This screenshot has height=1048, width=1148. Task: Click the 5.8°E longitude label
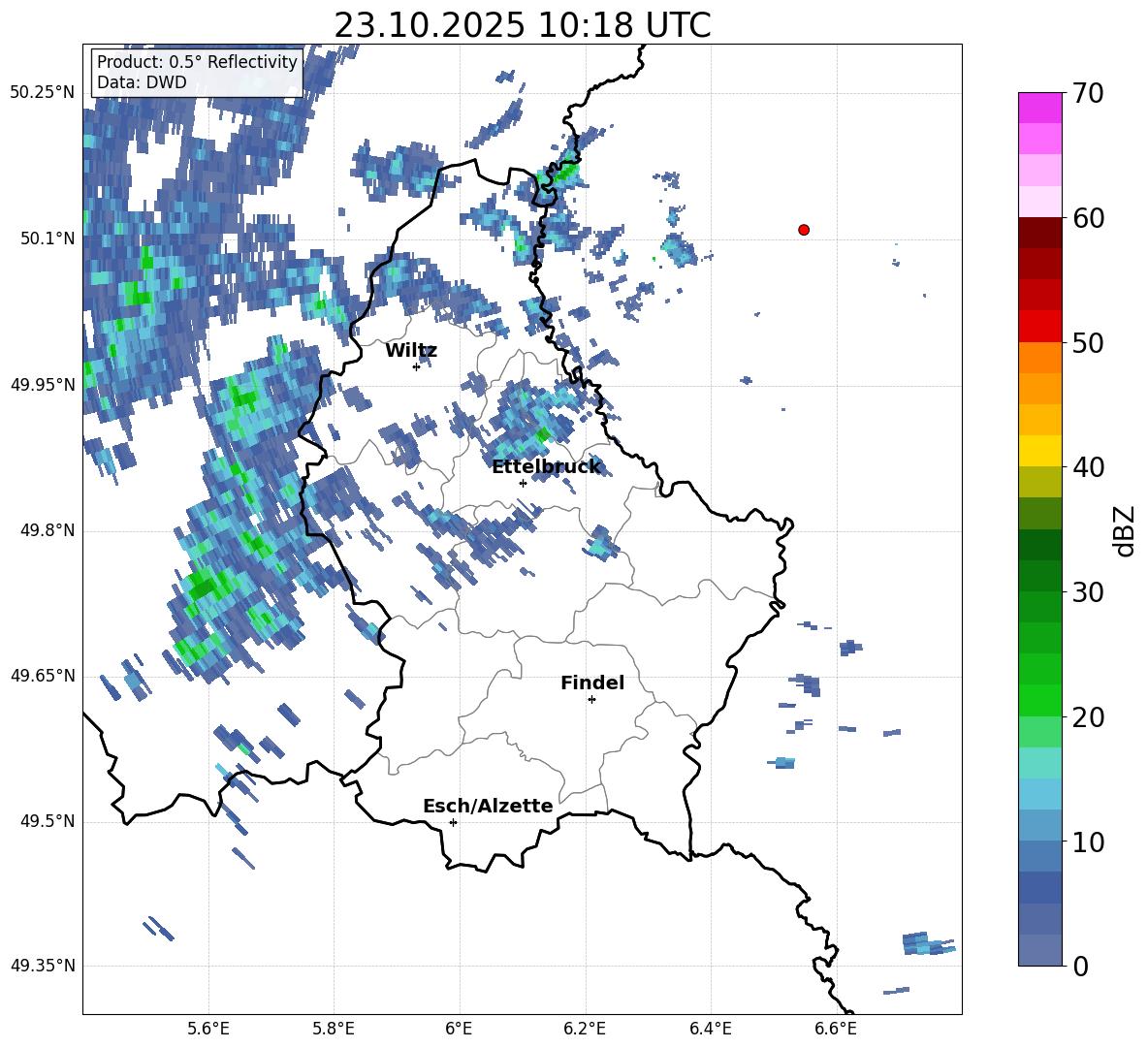coord(334,1029)
